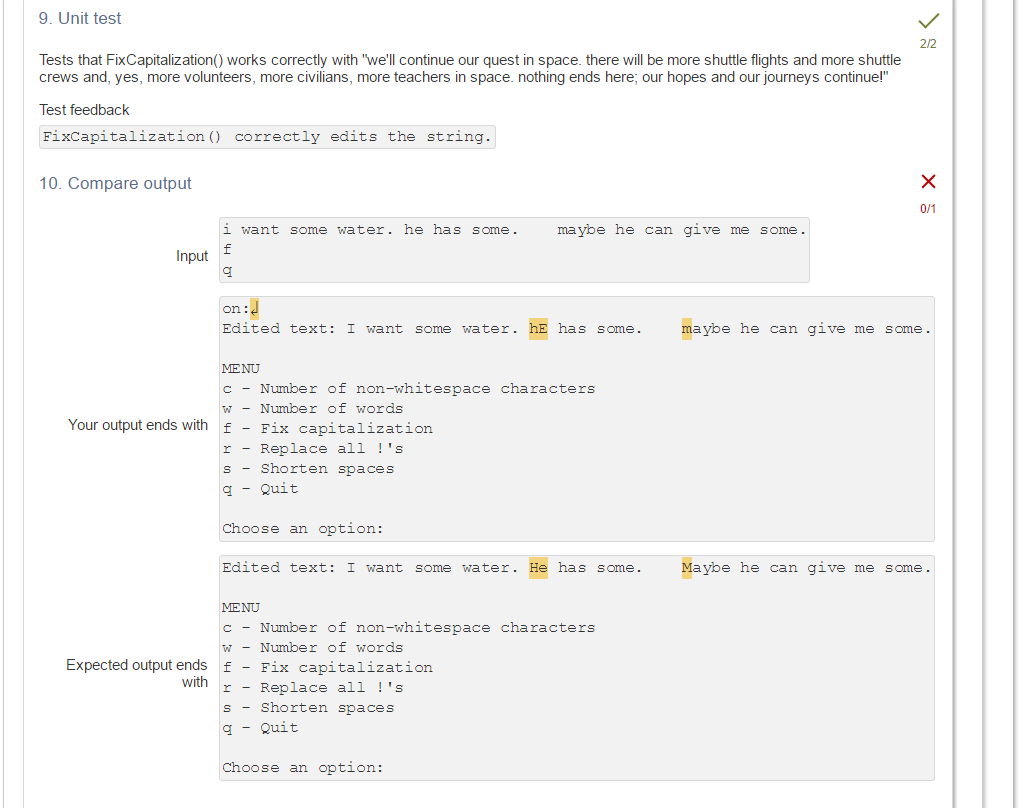Select the 'Expected output ends with' label
The width and height of the screenshot is (1019, 808).
136,673
